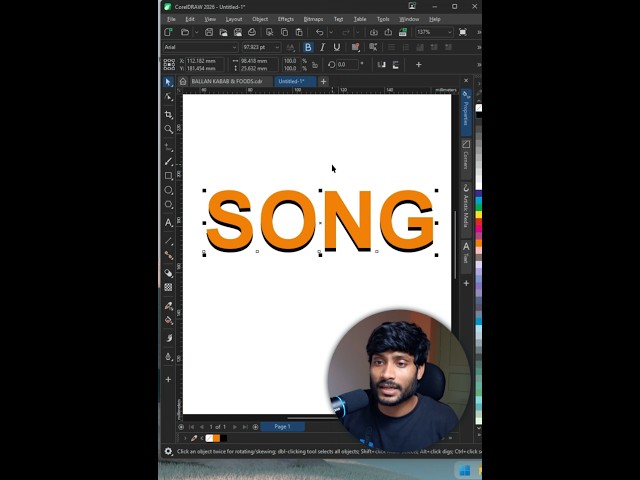Click the Paste icon
This screenshot has width=640, height=480.
click(299, 32)
